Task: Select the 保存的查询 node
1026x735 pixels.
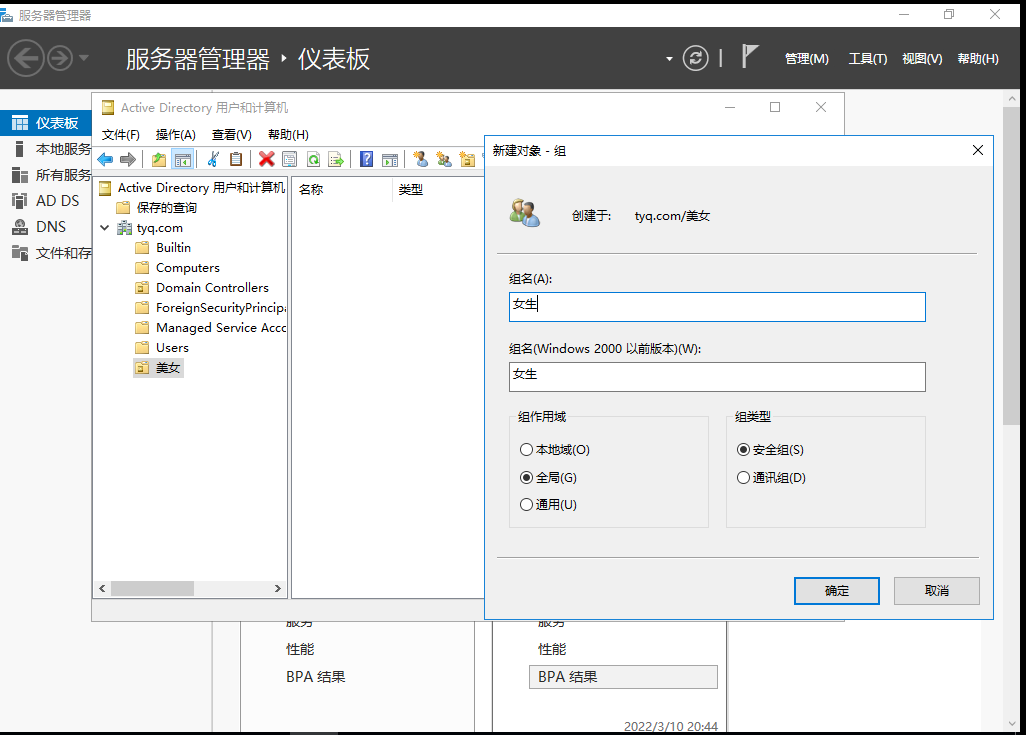Action: (156, 208)
